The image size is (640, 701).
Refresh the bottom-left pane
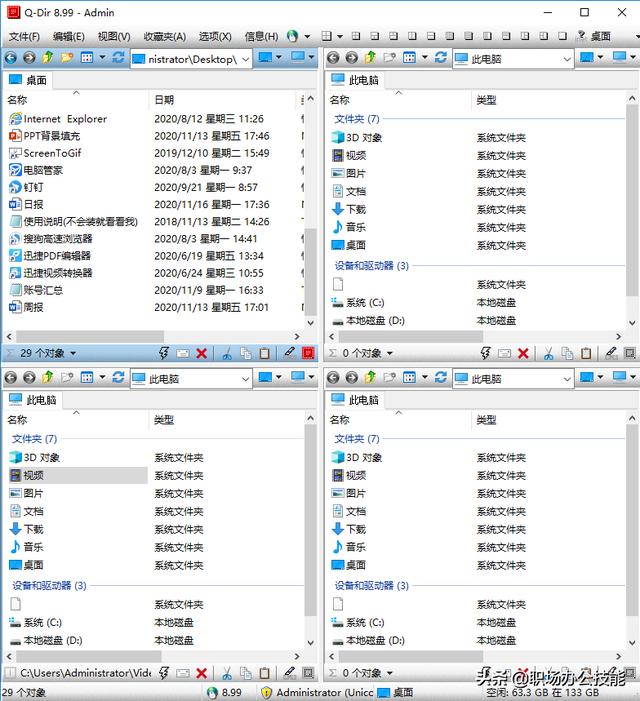click(x=118, y=377)
